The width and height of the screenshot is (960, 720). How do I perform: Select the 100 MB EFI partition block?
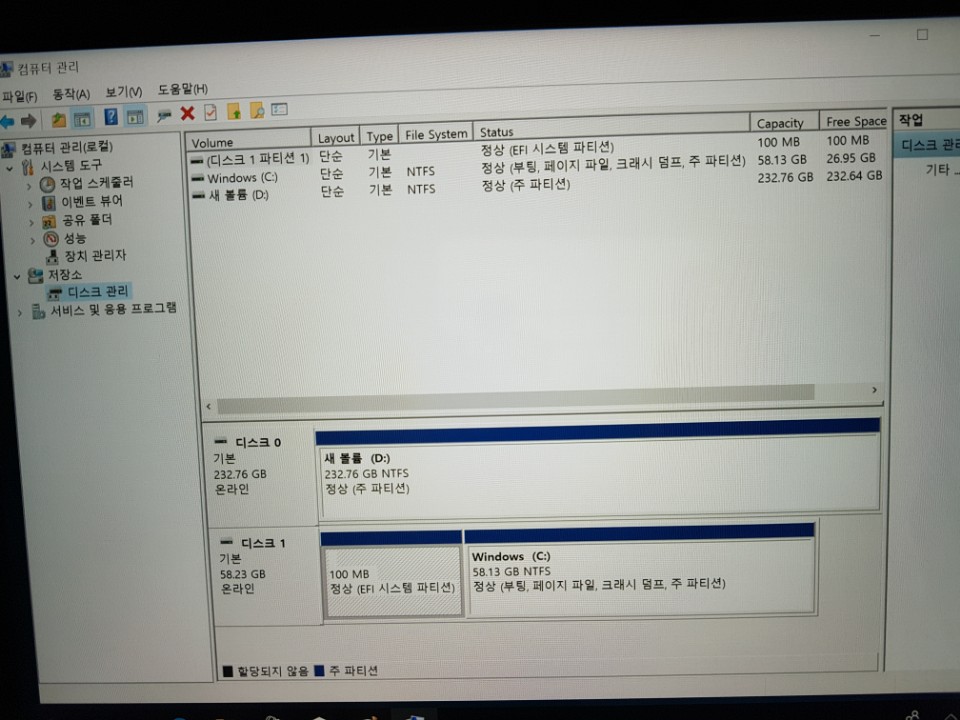pos(392,581)
